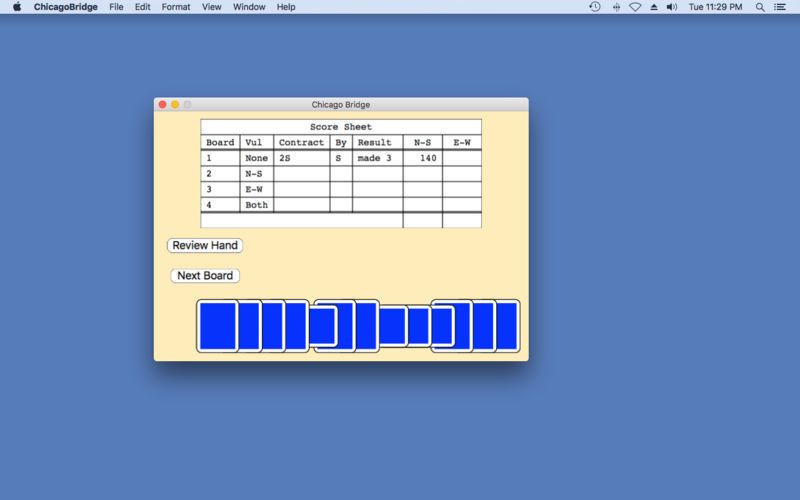Click the 'By' column header

pyautogui.click(x=341, y=142)
